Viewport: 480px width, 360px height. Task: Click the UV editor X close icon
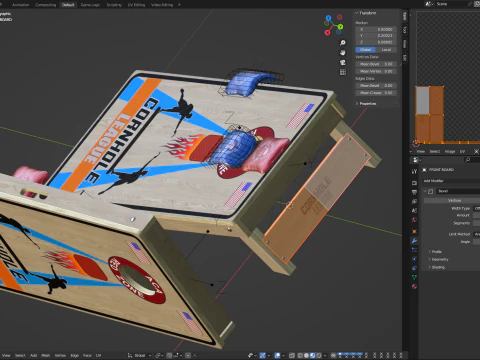(476, 151)
